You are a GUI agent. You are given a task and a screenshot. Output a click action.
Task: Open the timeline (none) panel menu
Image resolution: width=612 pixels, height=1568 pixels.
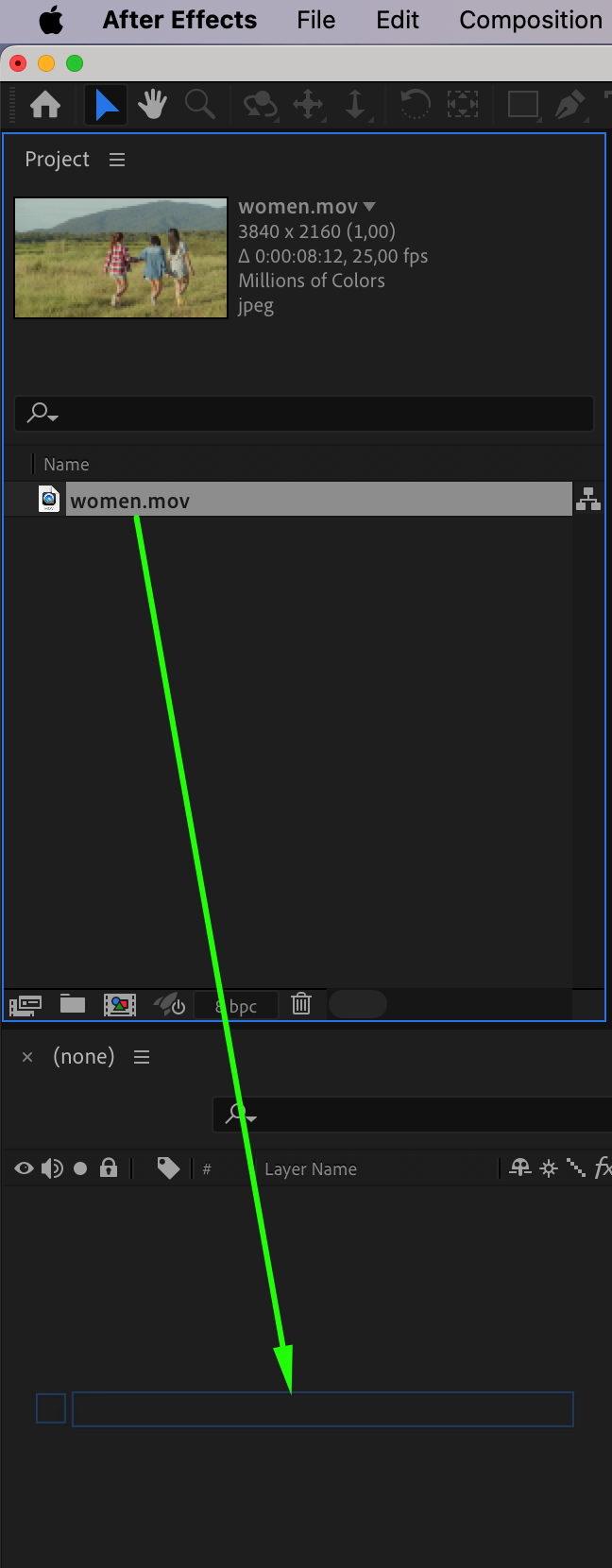click(x=142, y=1057)
